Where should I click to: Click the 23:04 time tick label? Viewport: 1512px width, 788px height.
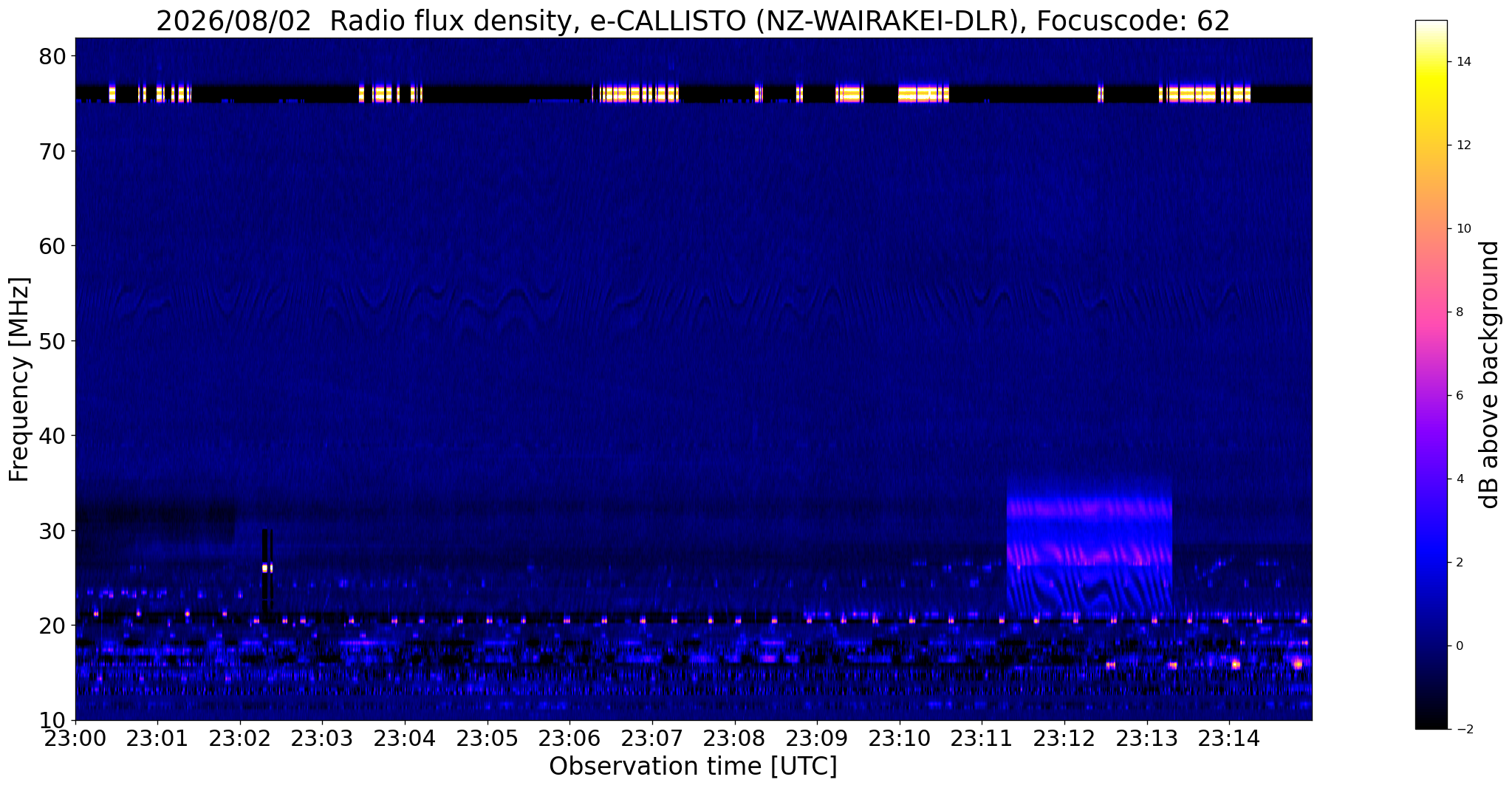405,738
